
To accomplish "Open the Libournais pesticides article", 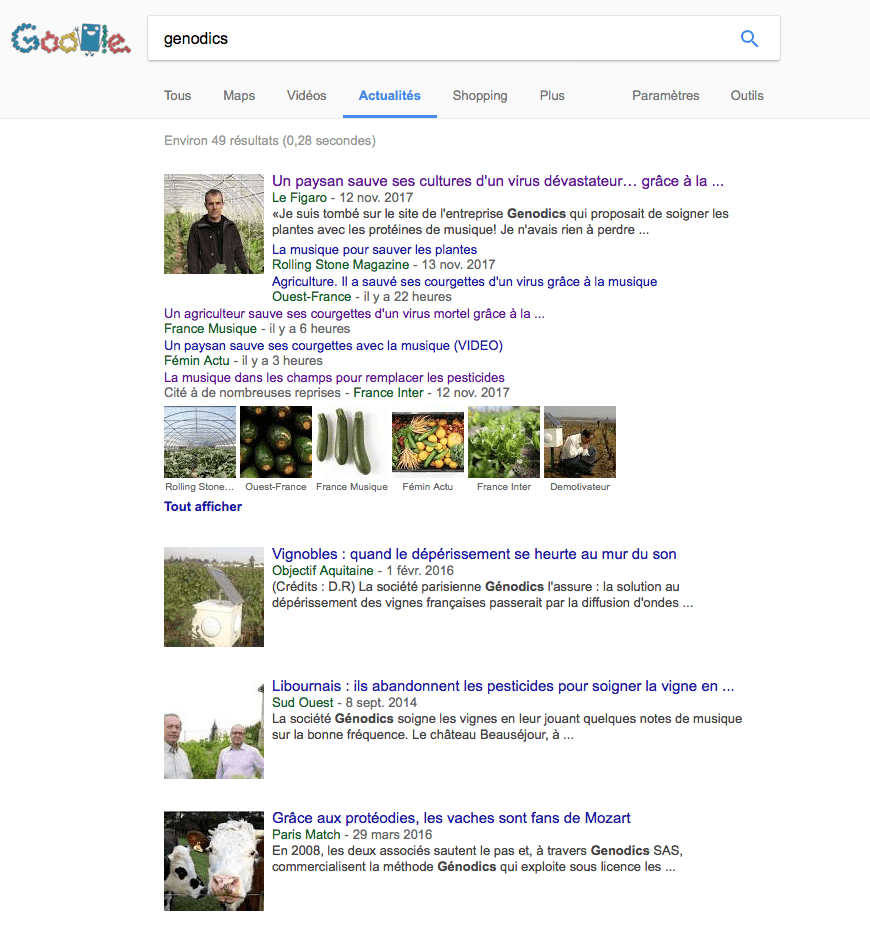I will 503,686.
